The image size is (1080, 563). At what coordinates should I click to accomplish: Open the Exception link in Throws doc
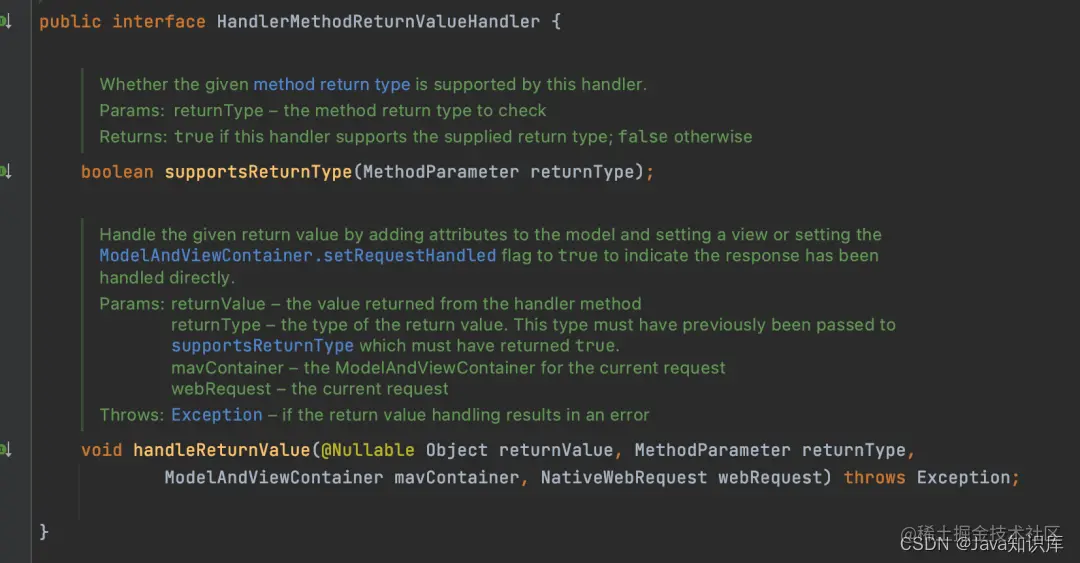click(x=216, y=415)
